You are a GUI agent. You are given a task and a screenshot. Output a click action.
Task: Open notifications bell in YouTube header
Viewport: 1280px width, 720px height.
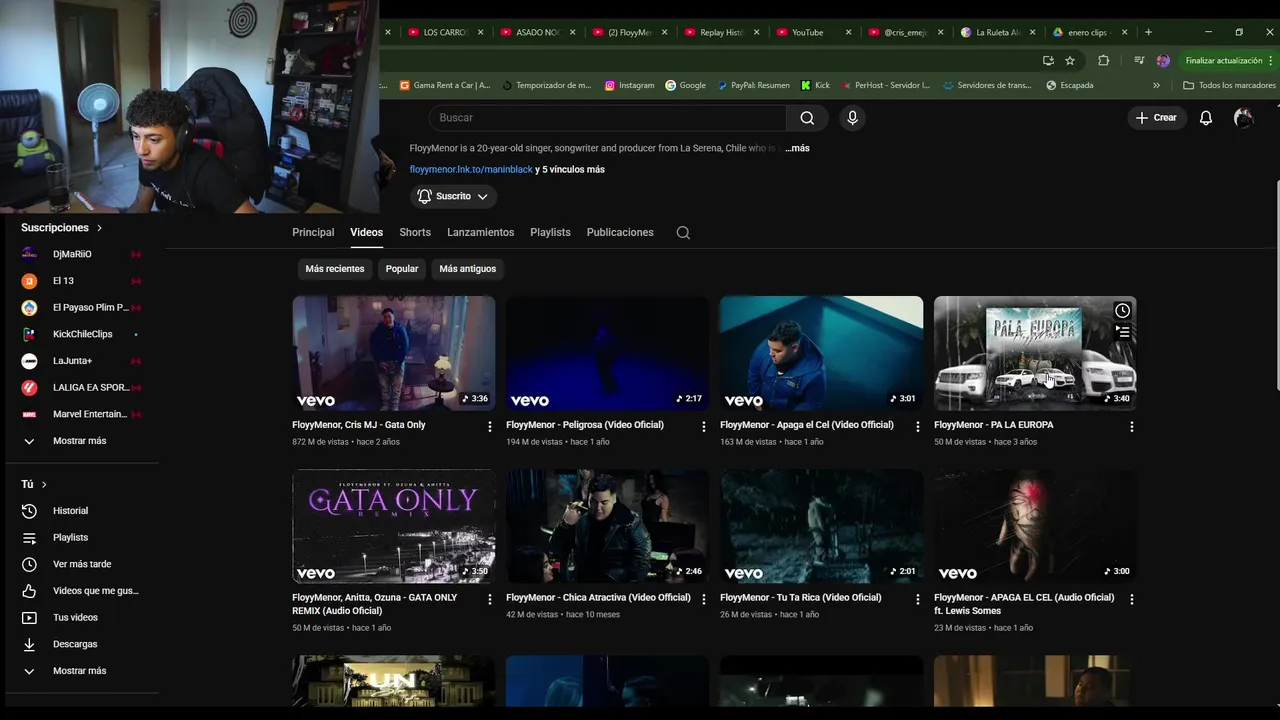1206,118
